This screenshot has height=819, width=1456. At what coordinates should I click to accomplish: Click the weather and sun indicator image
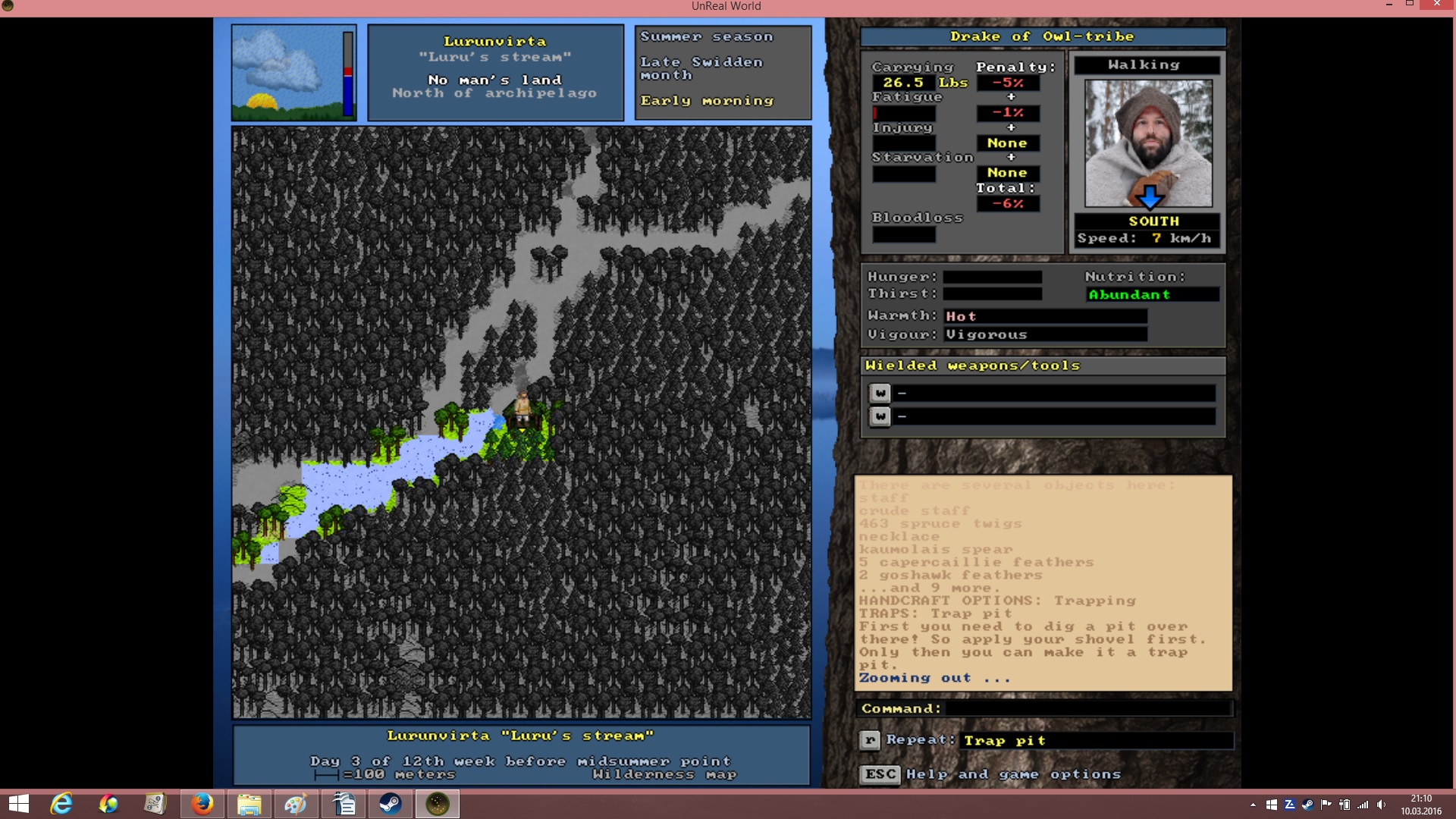[x=287, y=73]
